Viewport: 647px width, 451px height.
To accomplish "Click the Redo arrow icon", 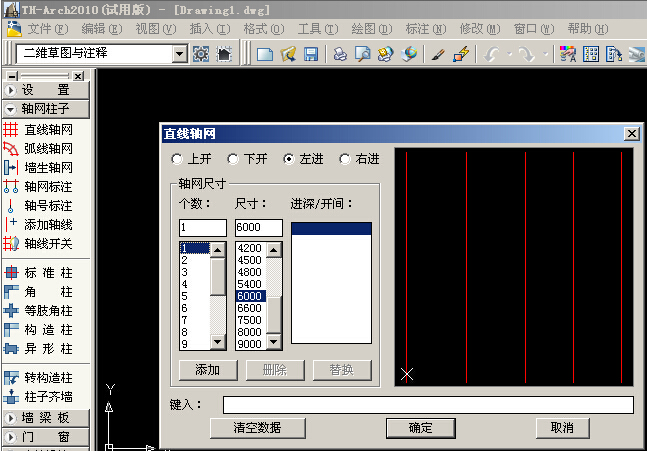I will click(527, 54).
